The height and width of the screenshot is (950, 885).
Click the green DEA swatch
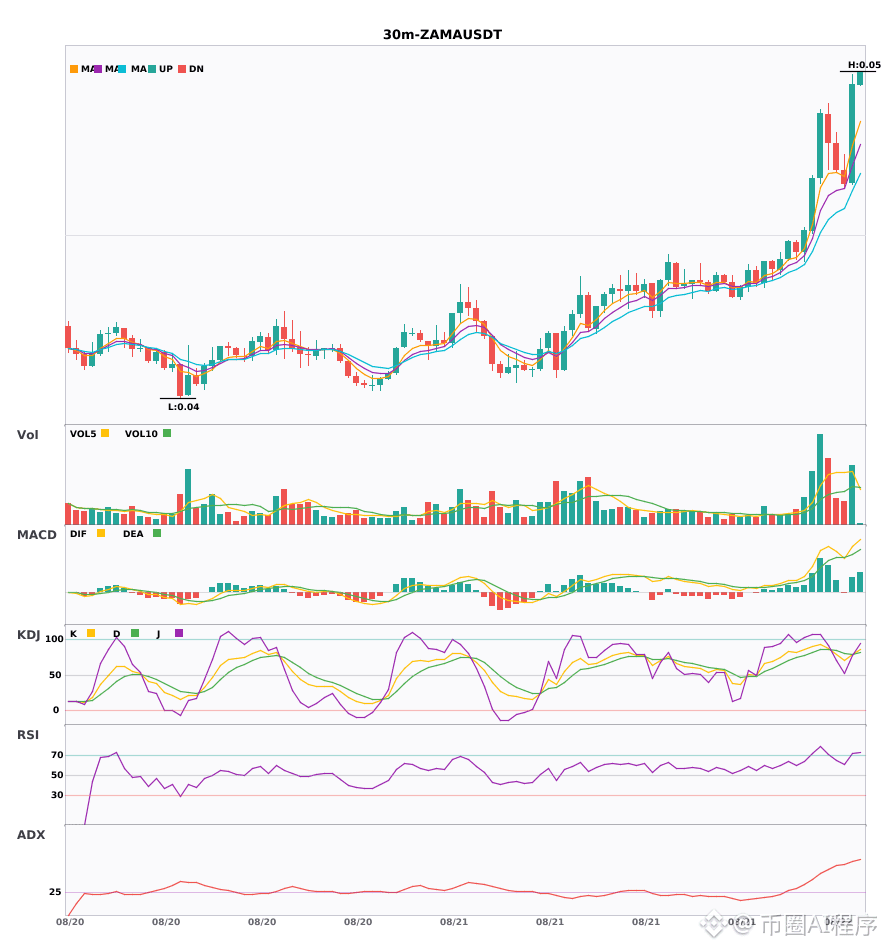[x=157, y=533]
